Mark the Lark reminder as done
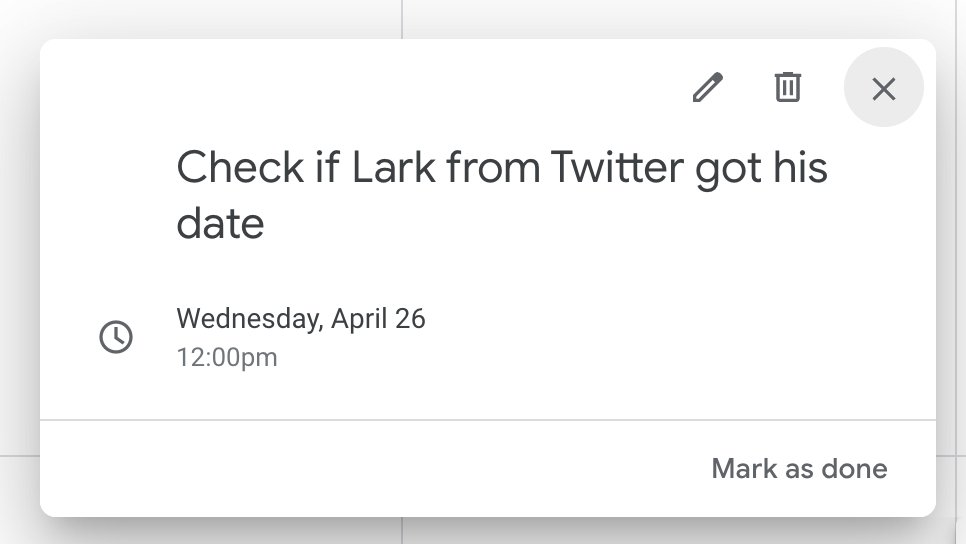Viewport: 966px width, 544px height. point(799,469)
